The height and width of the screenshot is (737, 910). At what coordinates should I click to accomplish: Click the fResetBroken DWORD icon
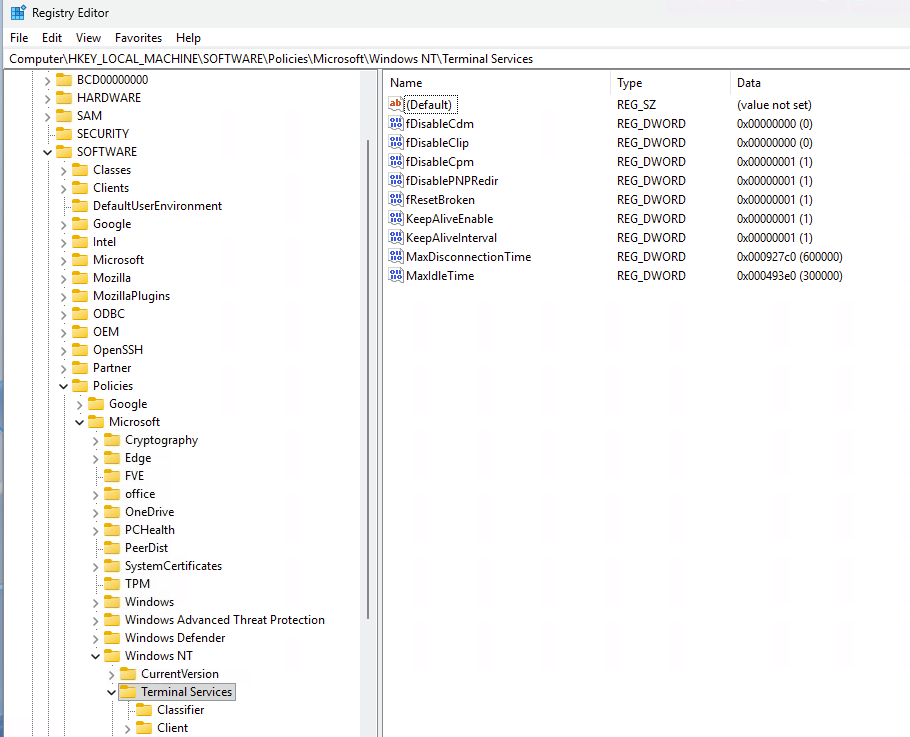pos(395,200)
